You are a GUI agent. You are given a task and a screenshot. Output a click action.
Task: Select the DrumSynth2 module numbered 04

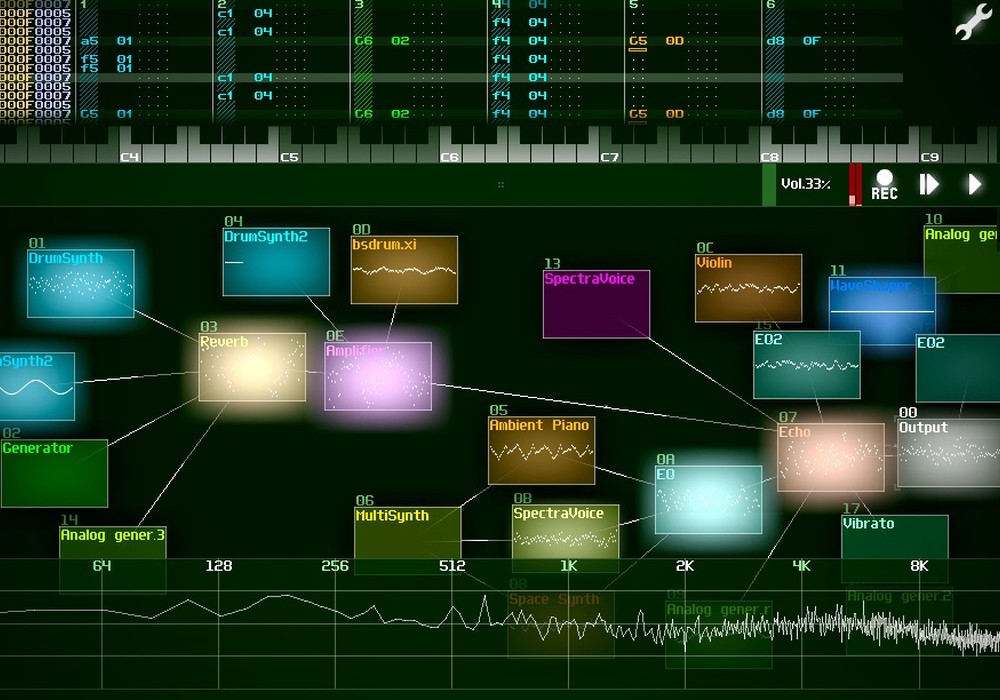(x=276, y=262)
